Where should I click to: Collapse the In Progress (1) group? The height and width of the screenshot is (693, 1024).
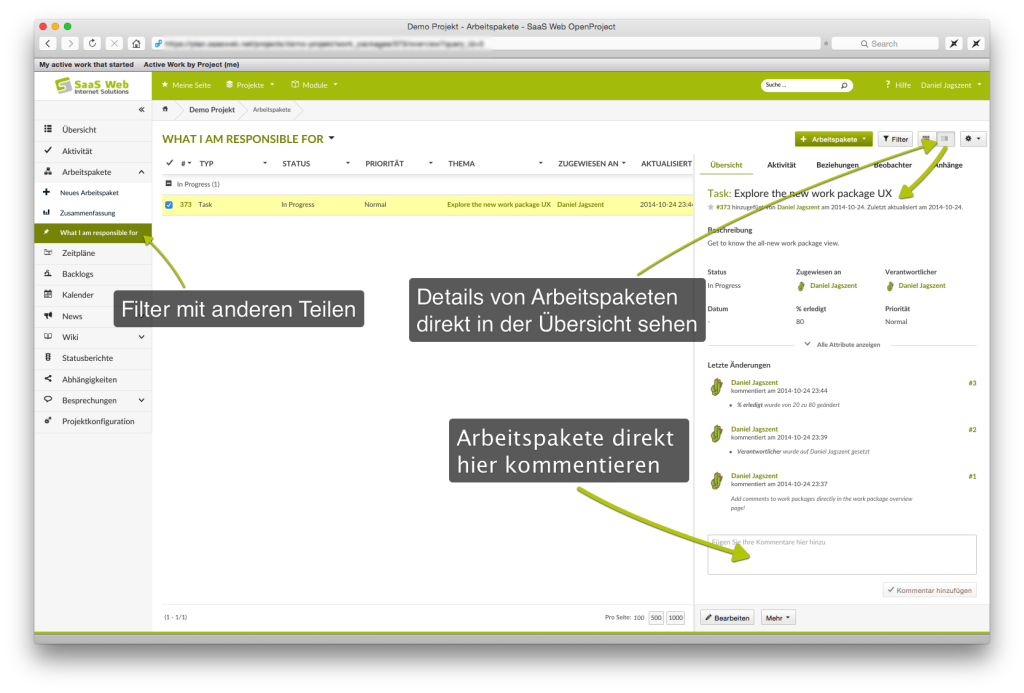coord(168,184)
